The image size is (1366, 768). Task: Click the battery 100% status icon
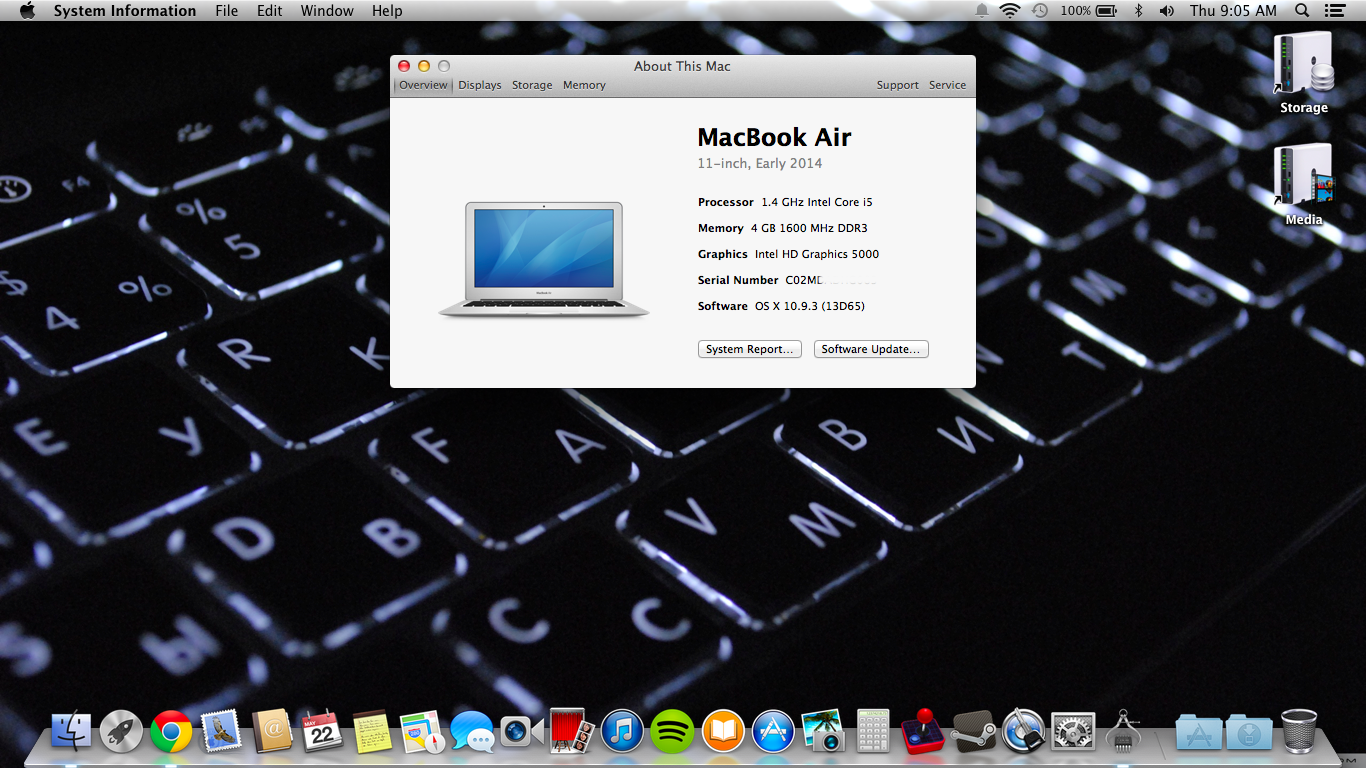pyautogui.click(x=1089, y=11)
